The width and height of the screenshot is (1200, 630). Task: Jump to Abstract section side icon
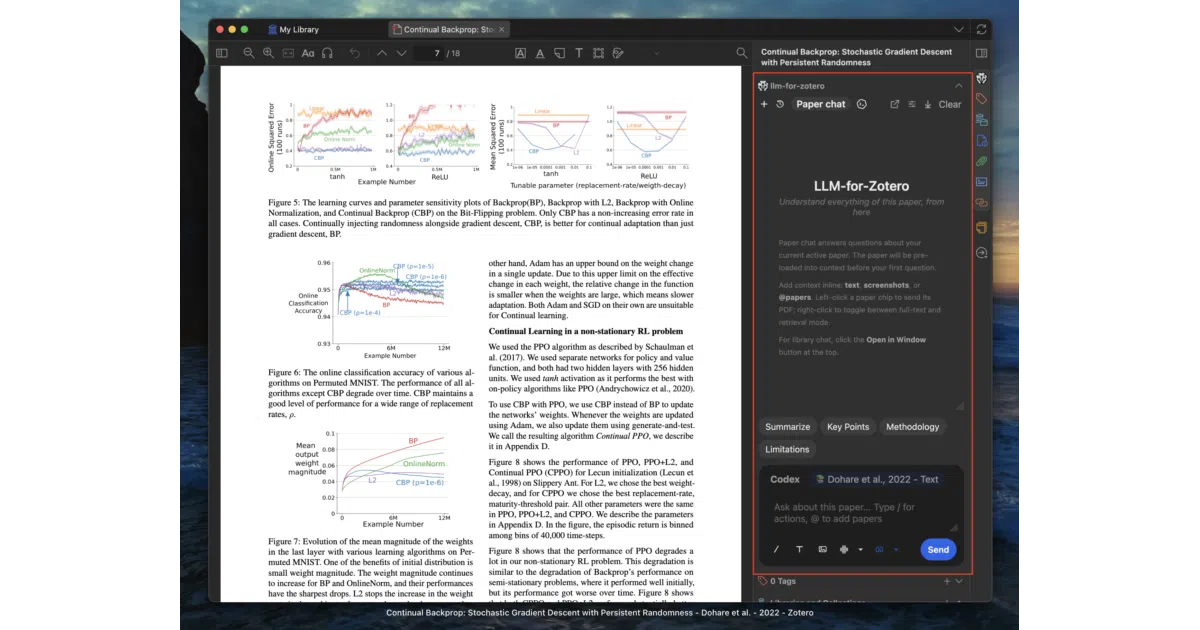[982, 182]
